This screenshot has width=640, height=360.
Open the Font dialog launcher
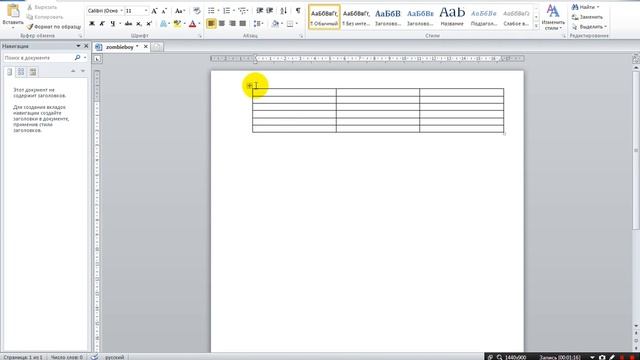click(200, 36)
